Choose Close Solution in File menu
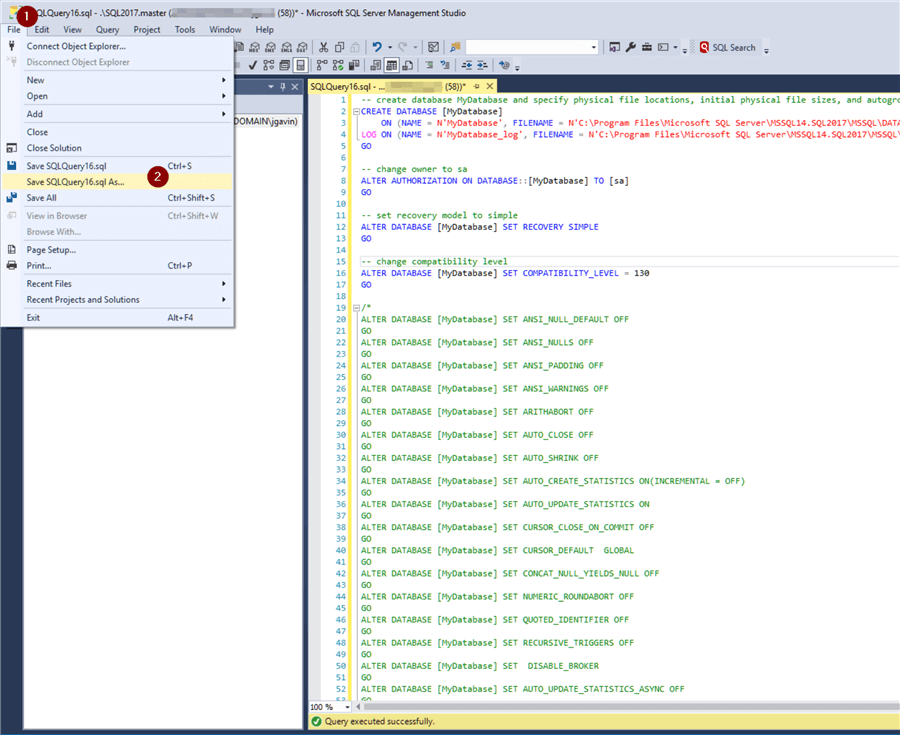 click(x=117, y=148)
